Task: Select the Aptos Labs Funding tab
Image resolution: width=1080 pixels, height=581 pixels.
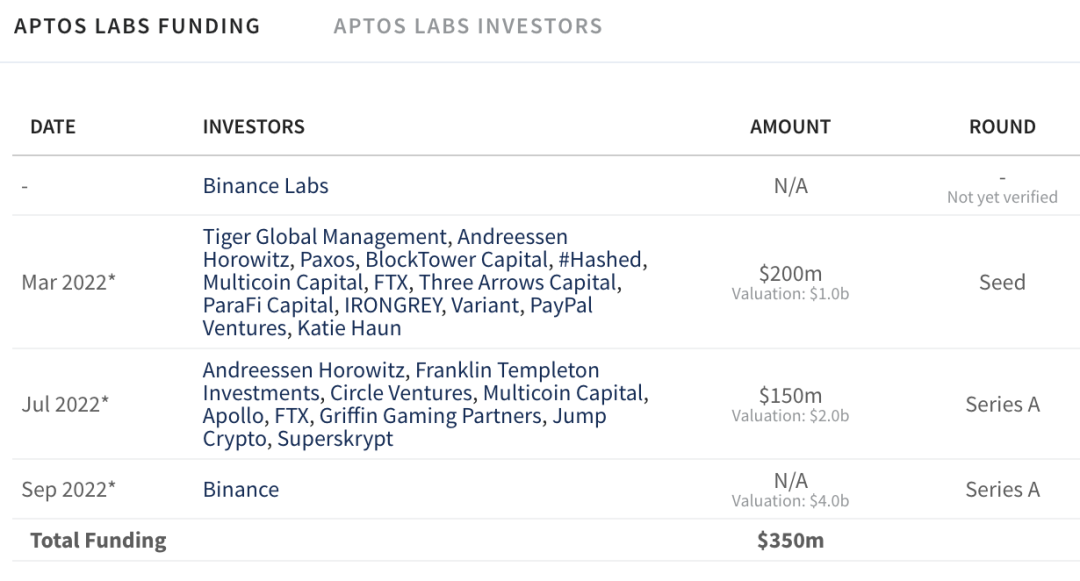Action: pyautogui.click(x=137, y=26)
